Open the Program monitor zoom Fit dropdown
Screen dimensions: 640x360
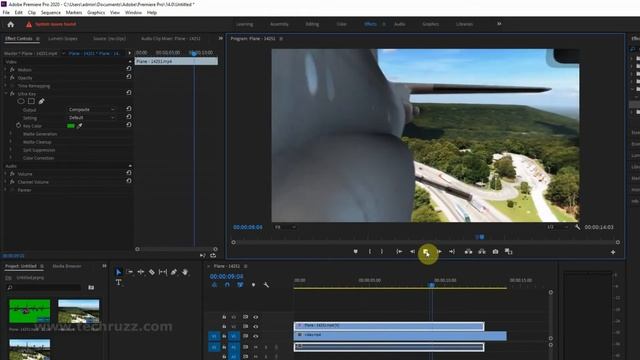point(285,227)
